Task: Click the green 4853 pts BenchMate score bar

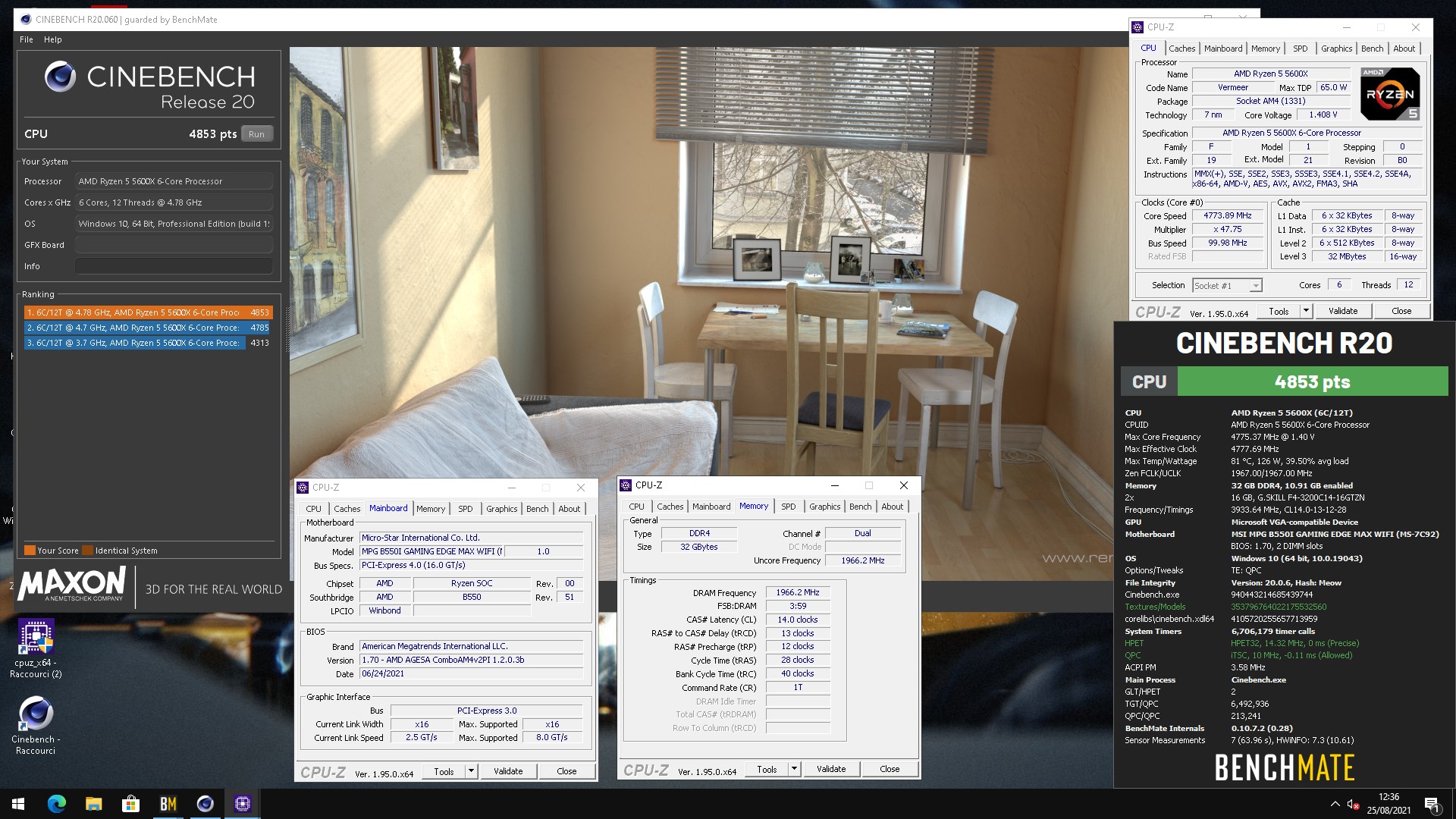Action: coord(1312,381)
